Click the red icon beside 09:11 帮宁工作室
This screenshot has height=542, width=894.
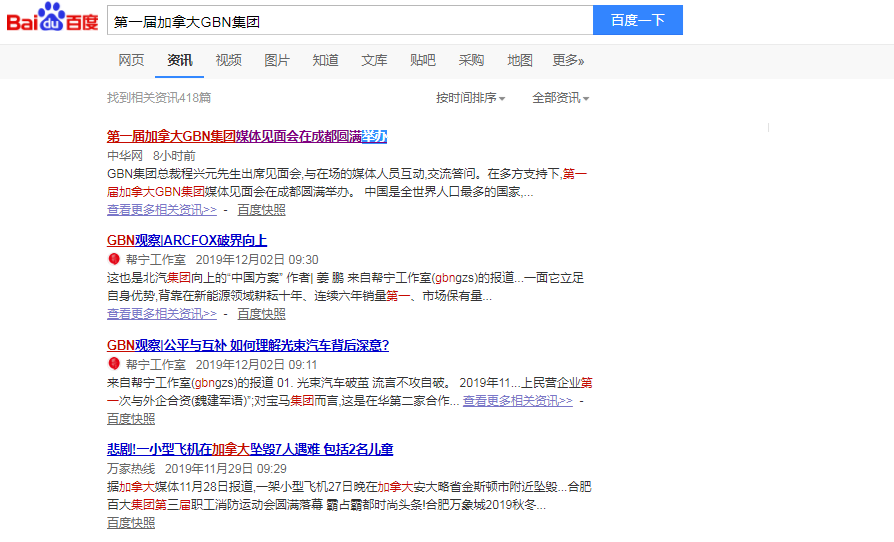click(x=113, y=365)
